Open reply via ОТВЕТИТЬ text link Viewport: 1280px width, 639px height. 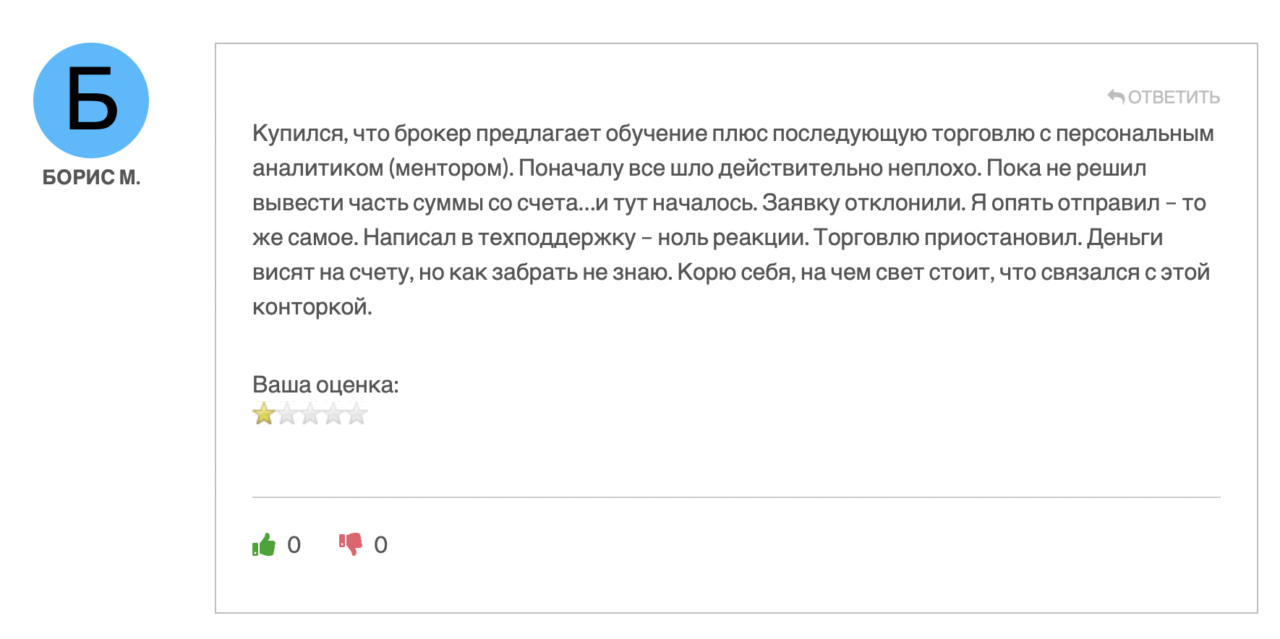point(1174,97)
